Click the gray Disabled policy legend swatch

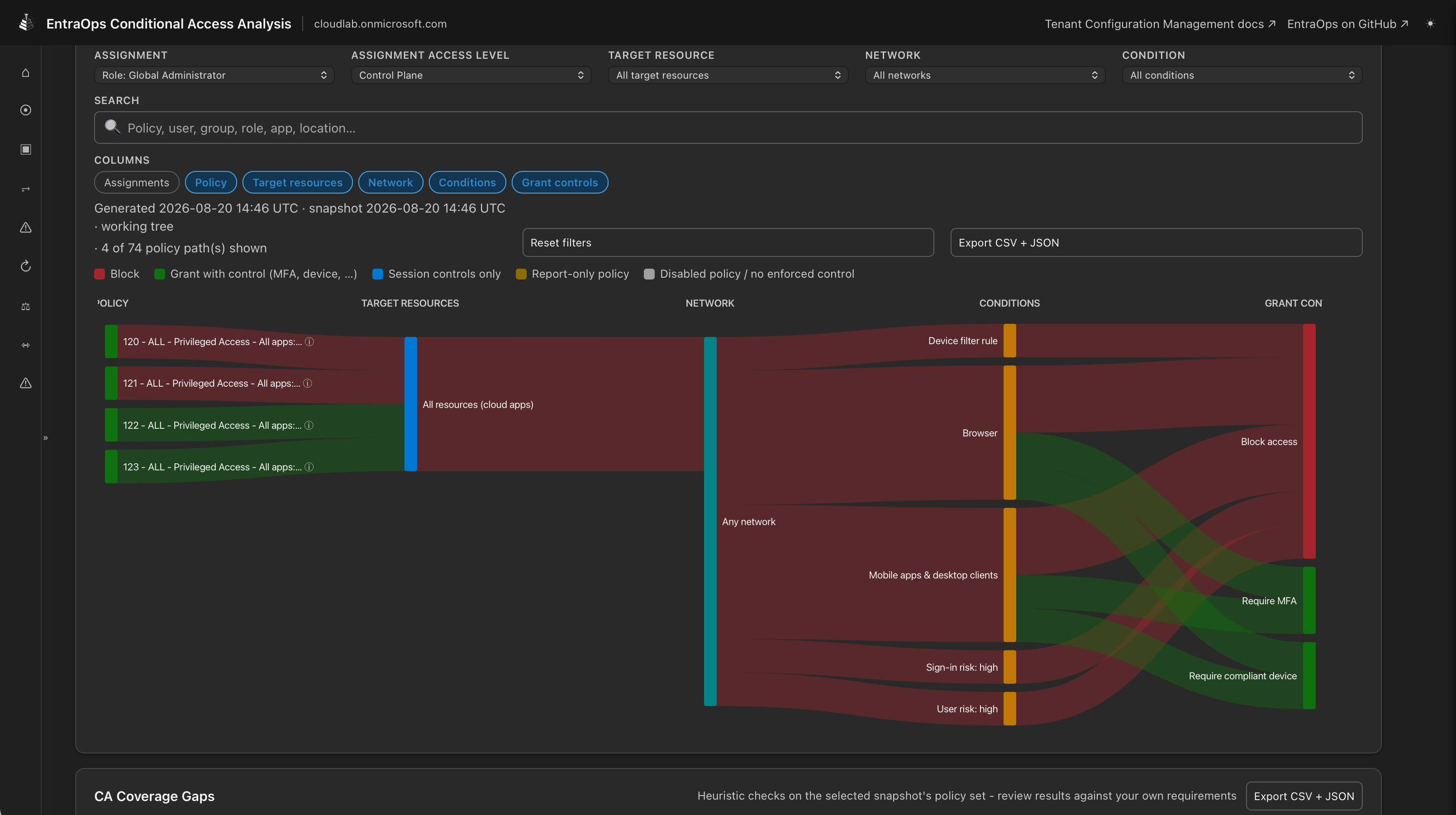[x=649, y=274]
